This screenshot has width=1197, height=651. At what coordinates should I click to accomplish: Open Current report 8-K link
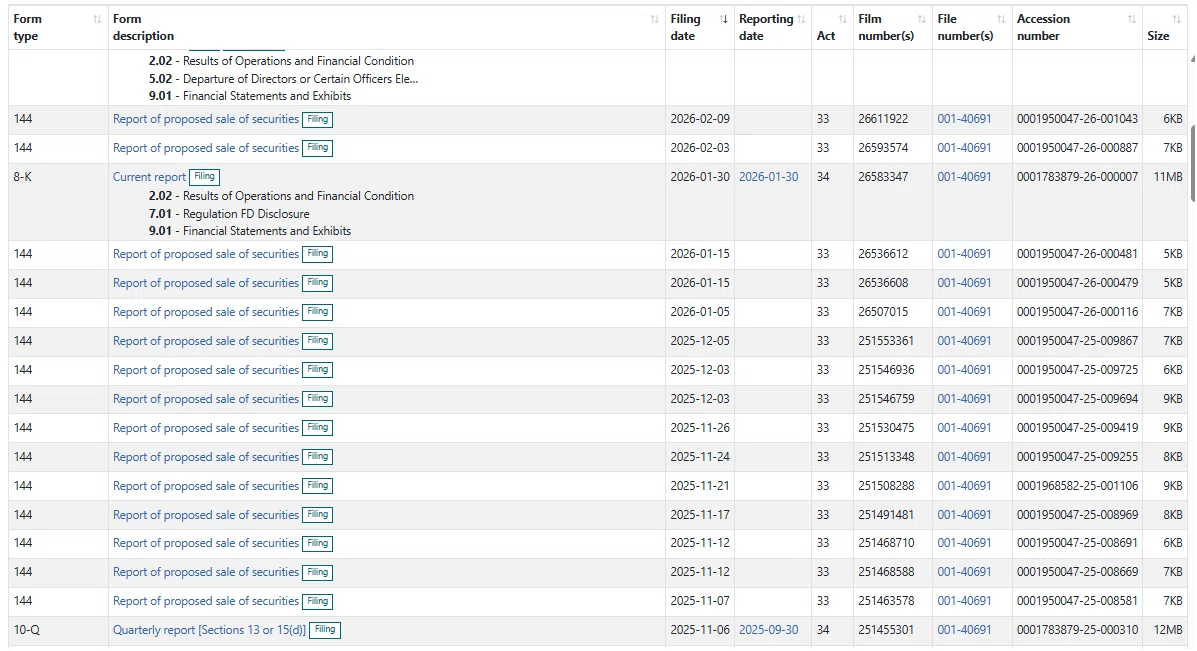tap(150, 177)
